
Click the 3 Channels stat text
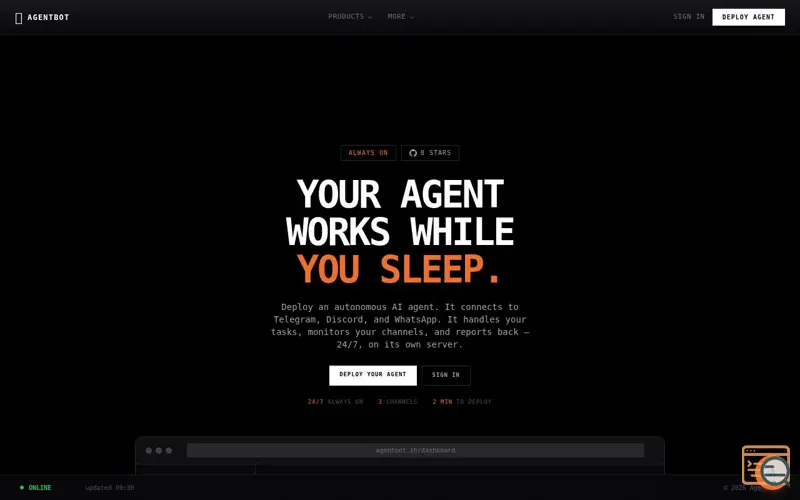[x=397, y=402]
